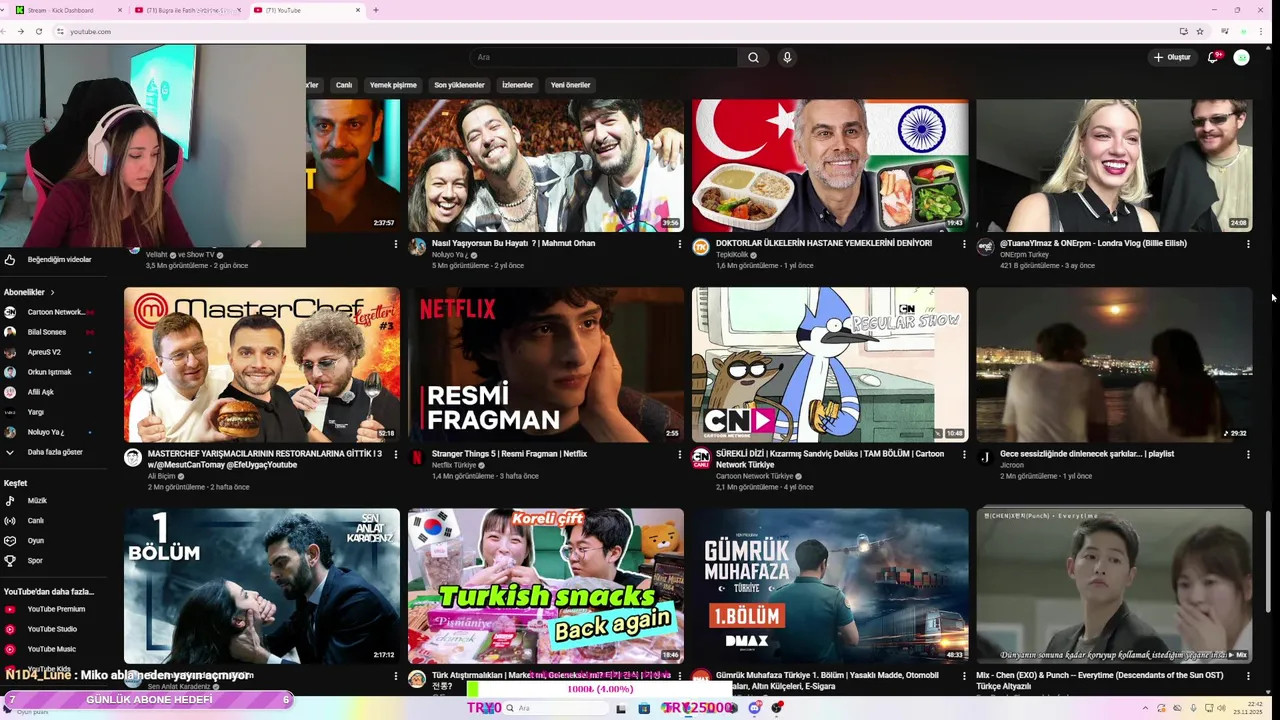Open Regular Show Cartoon Network thumbnail
1280x720 pixels.
[830, 365]
